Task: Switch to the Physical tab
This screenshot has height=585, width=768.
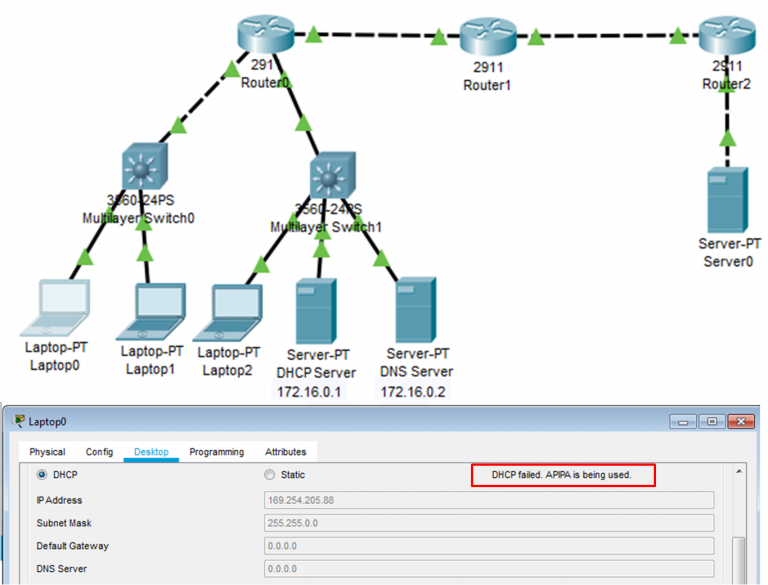Action: [47, 452]
